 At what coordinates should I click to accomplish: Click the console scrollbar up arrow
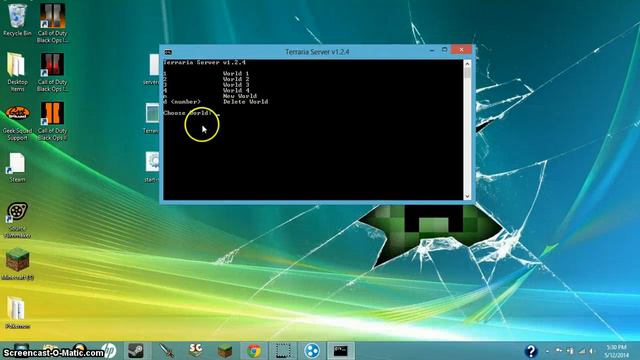click(467, 64)
